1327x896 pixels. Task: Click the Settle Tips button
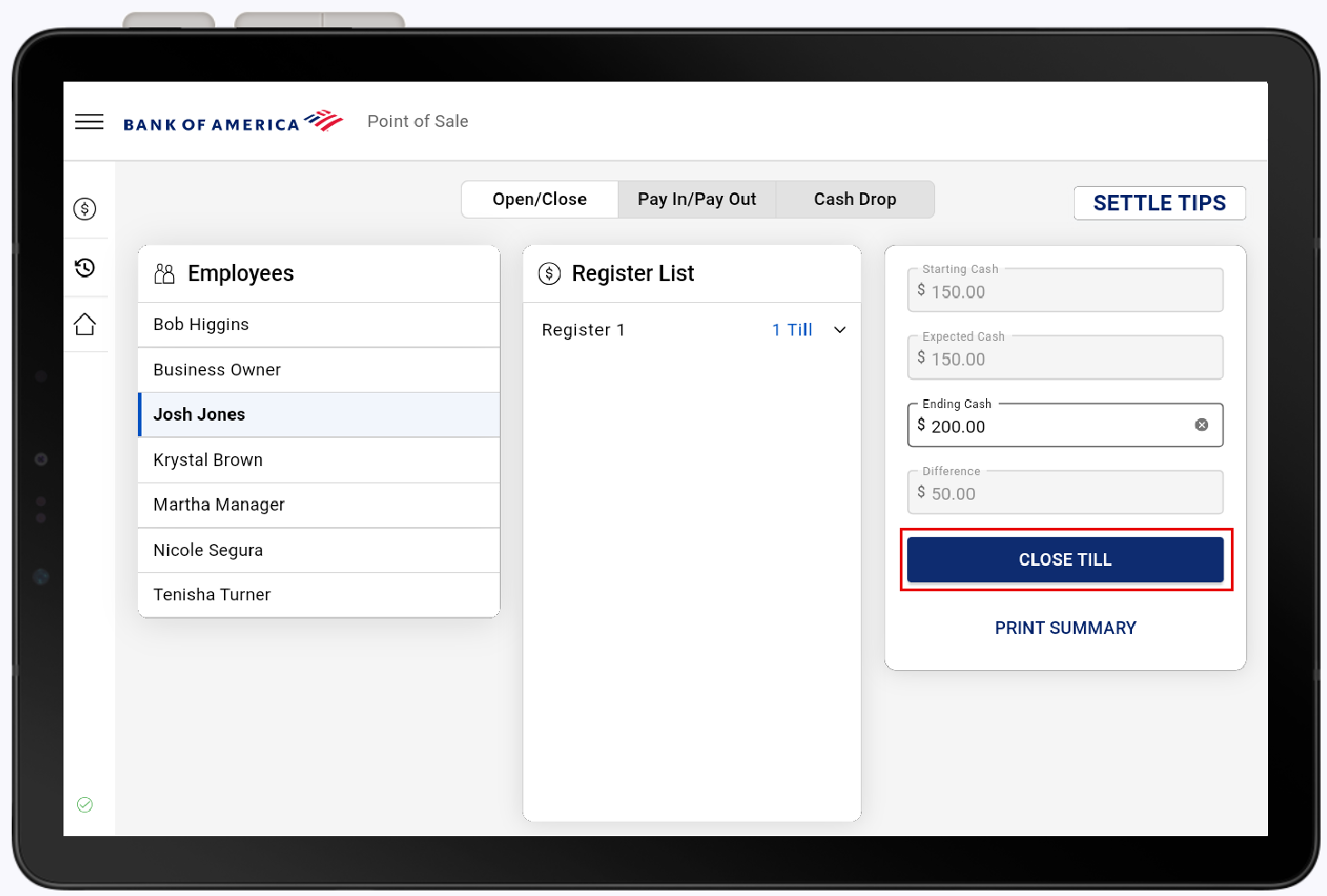coord(1159,203)
